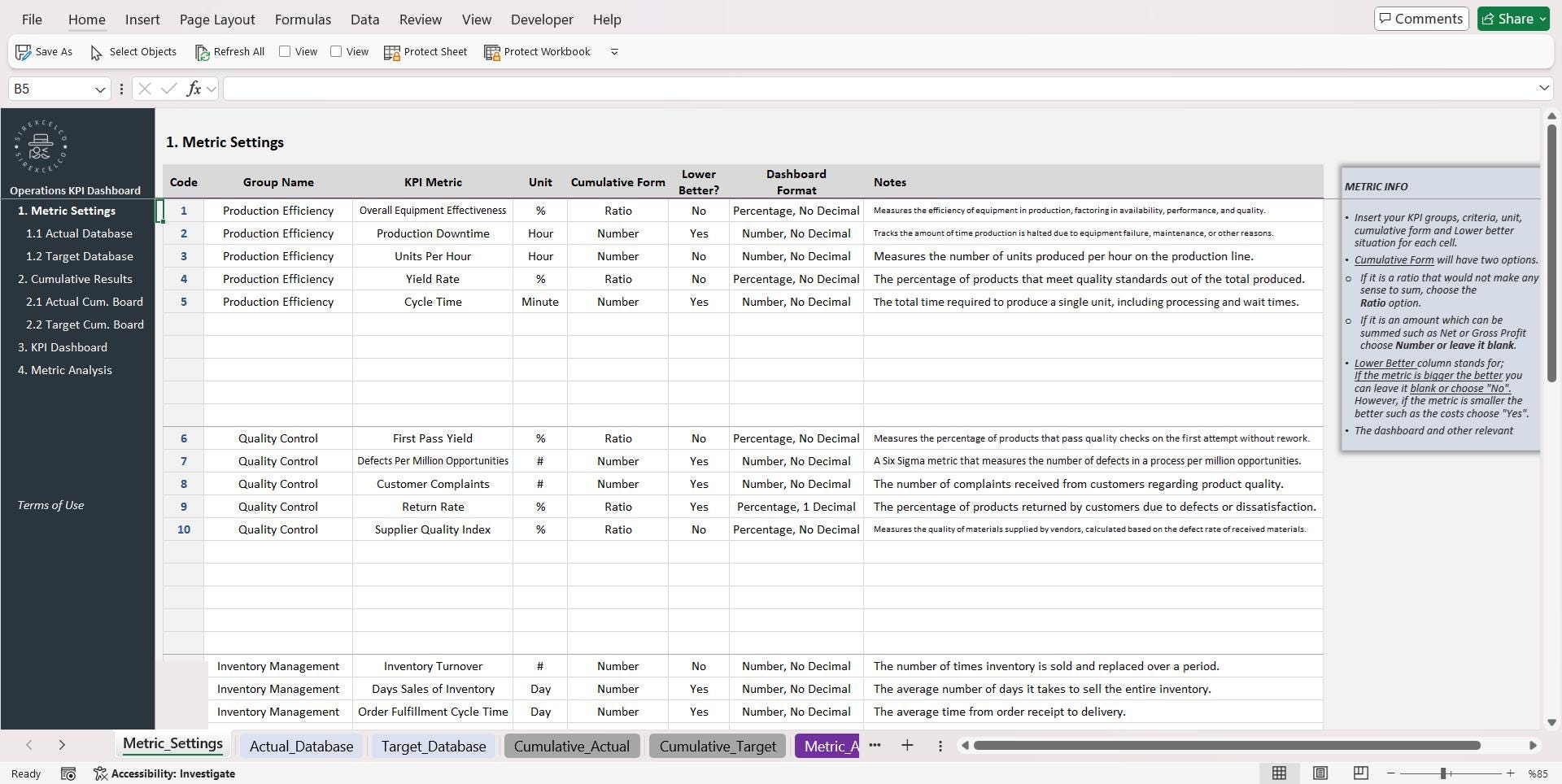Open Protect Sheet settings
Screen dimensions: 1562x784
click(425, 51)
